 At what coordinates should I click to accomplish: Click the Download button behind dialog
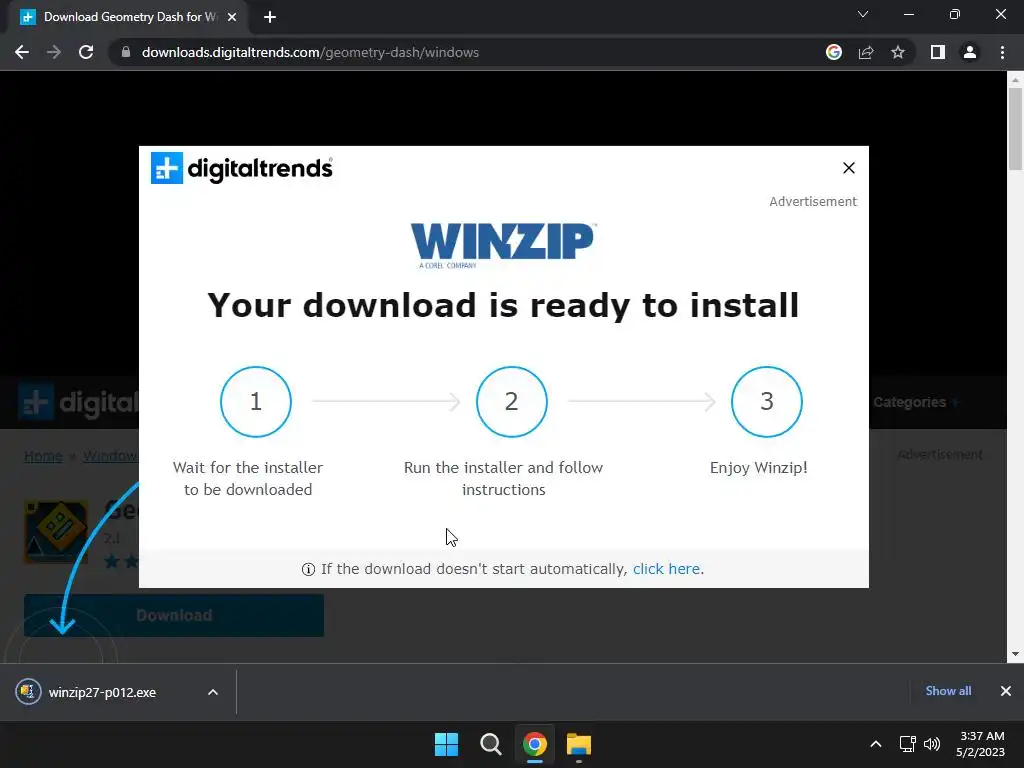[174, 615]
